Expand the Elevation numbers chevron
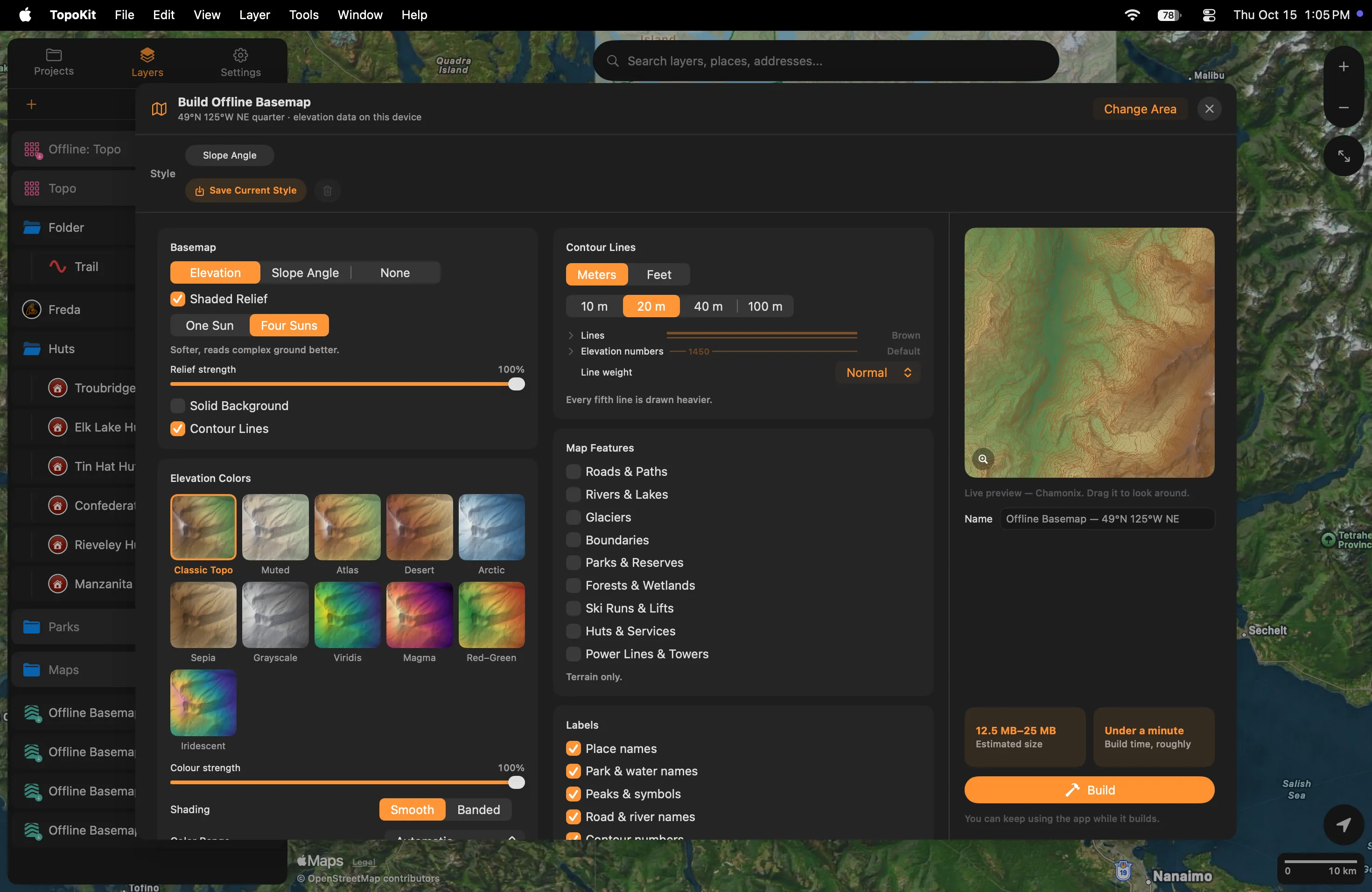 click(571, 351)
